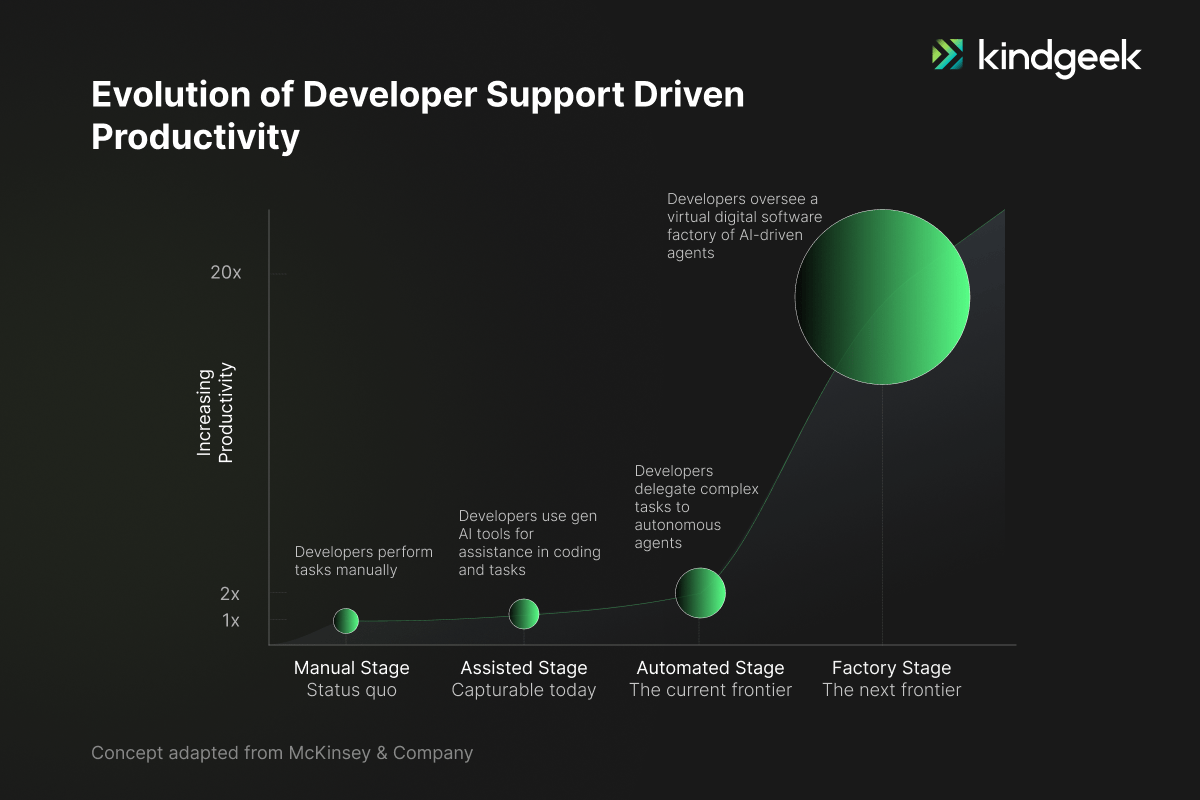Click the Automated Stage green bubble
The width and height of the screenshot is (1200, 800).
pyautogui.click(x=700, y=593)
